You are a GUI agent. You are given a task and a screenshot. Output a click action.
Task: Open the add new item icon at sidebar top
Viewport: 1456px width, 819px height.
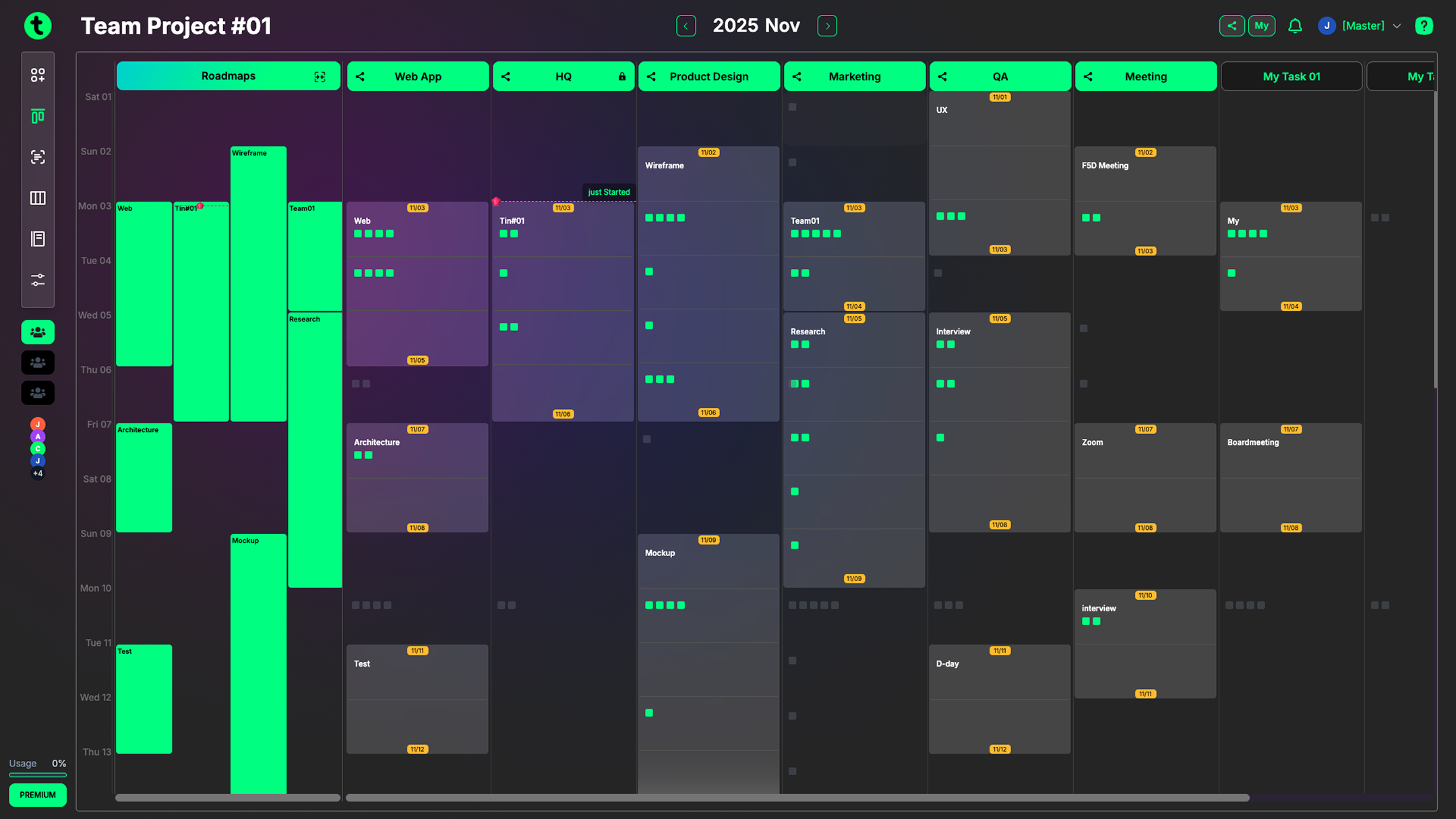point(38,75)
